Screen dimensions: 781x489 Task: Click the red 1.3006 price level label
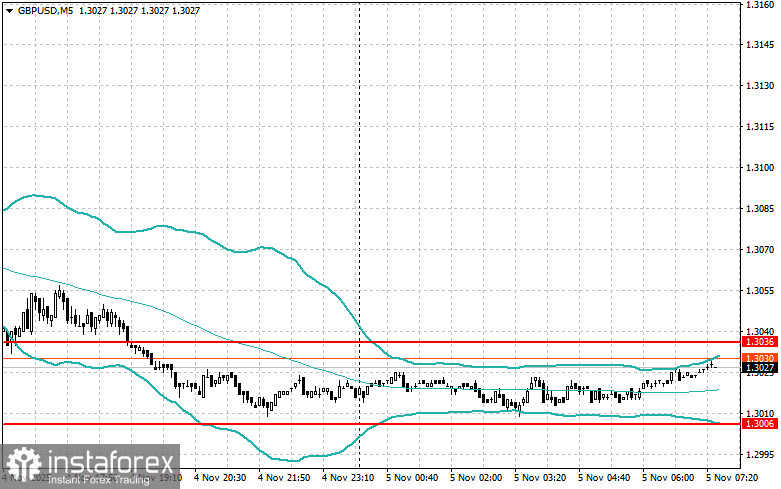point(760,424)
